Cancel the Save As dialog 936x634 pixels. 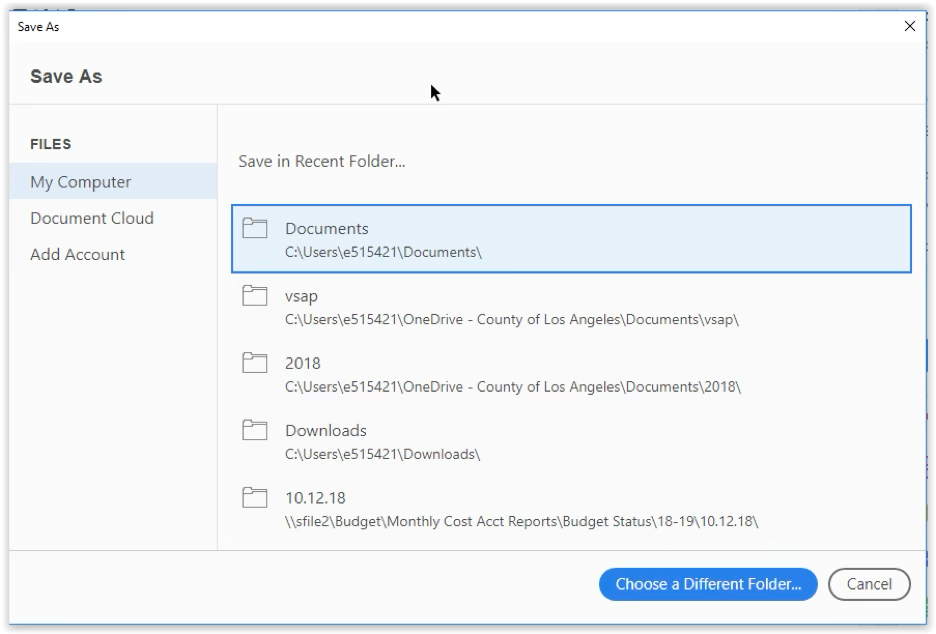click(869, 584)
